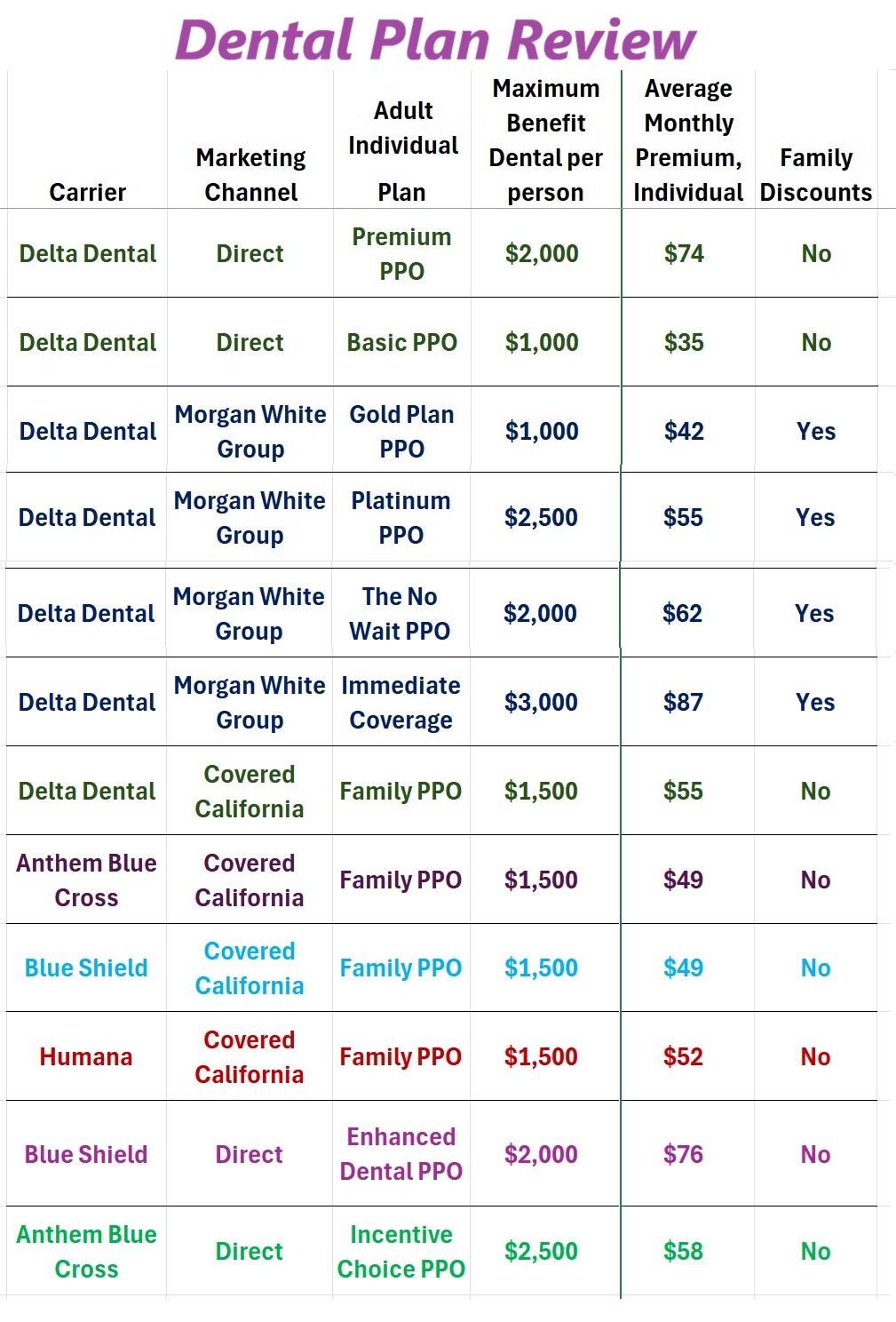Click the $76 monthly premium cell

click(683, 1154)
